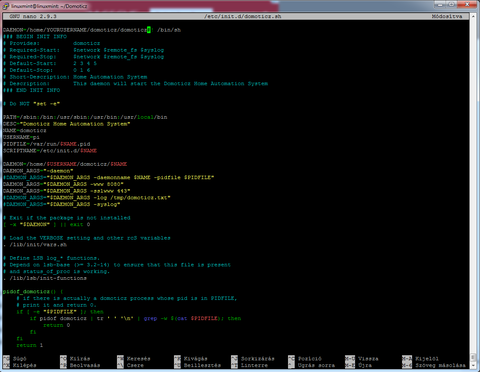Click the GNU nano 2.9.3 header text
Image resolution: width=480 pixels, height=372 pixels.
(33, 16)
